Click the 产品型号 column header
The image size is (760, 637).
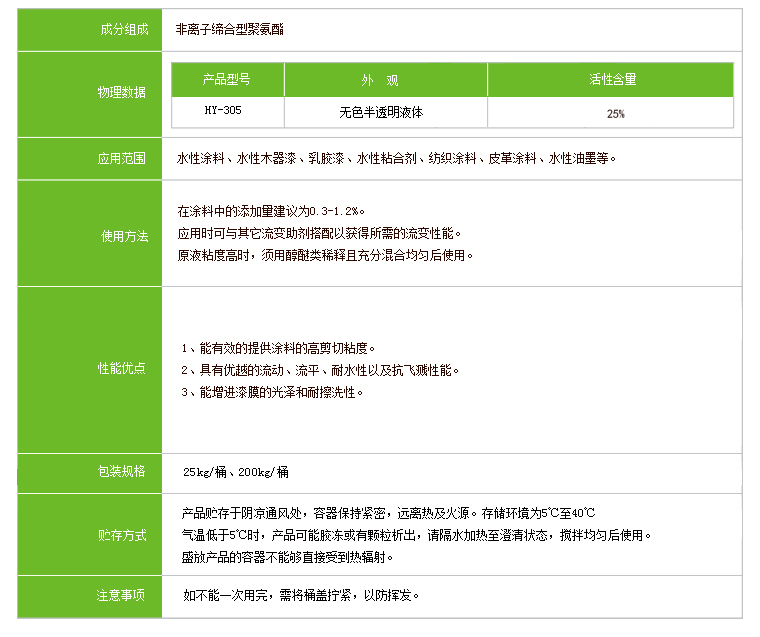click(x=227, y=79)
